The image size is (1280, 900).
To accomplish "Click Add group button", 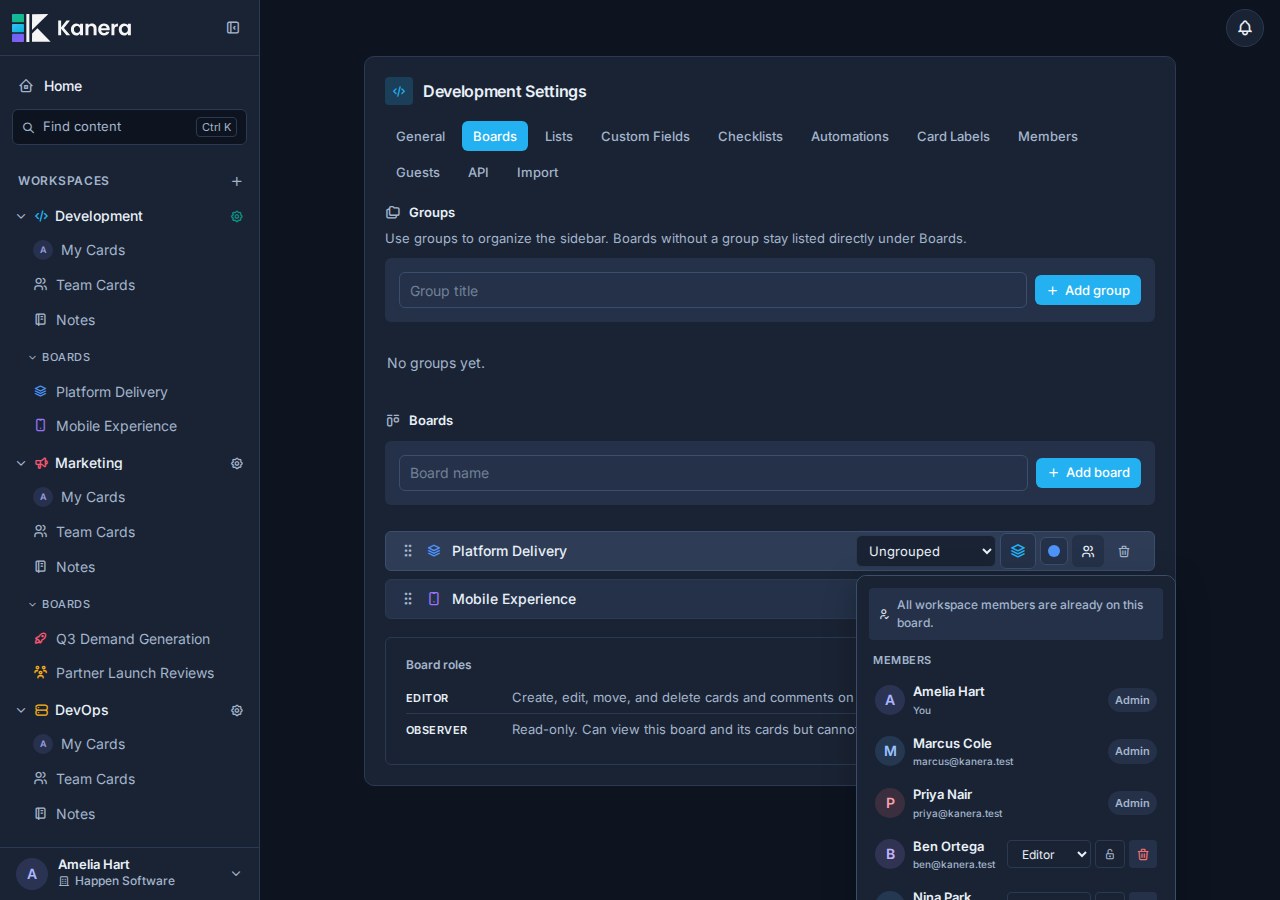I will point(1088,290).
